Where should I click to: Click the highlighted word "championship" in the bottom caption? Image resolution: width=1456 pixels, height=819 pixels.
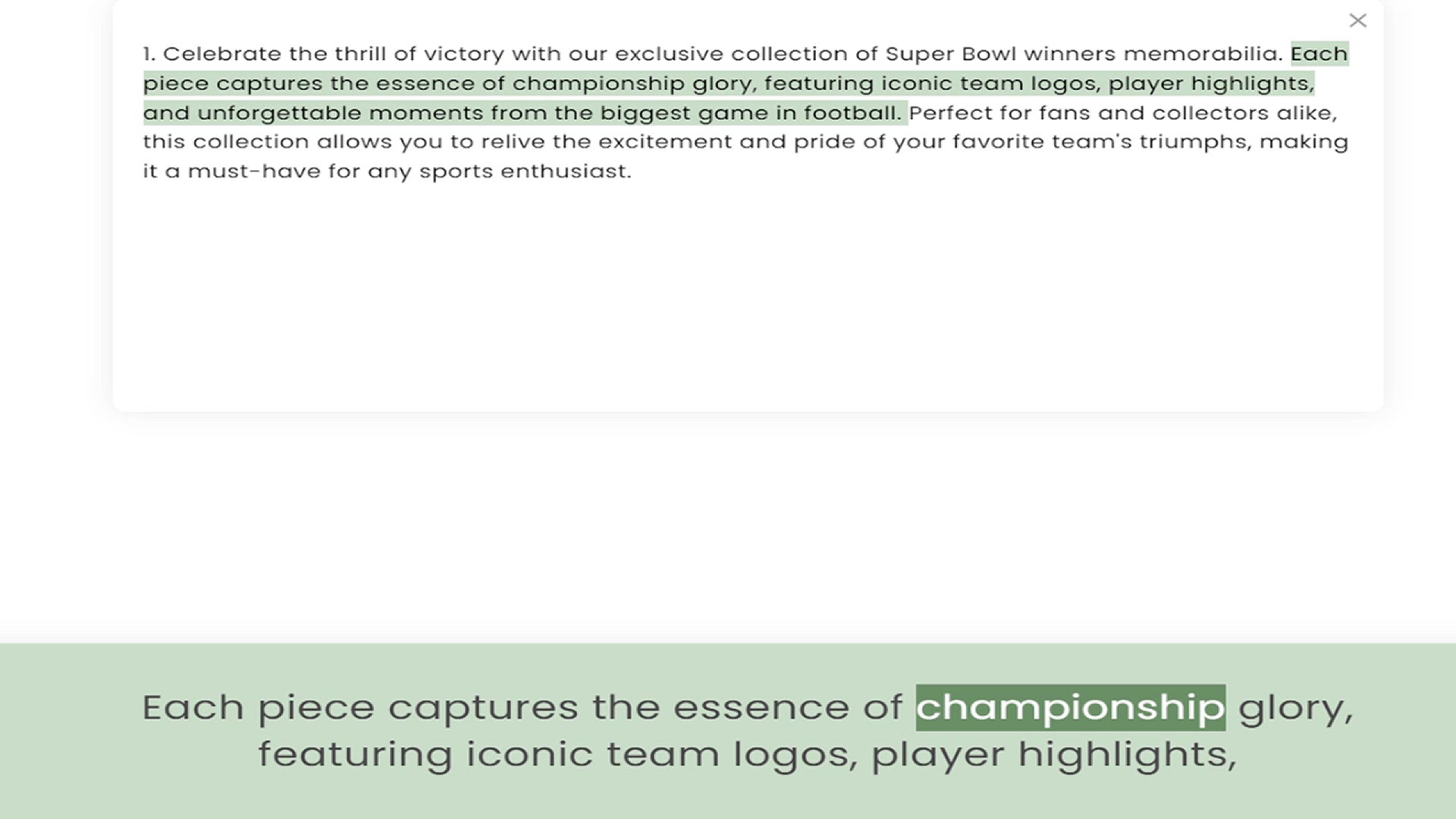click(x=1070, y=708)
